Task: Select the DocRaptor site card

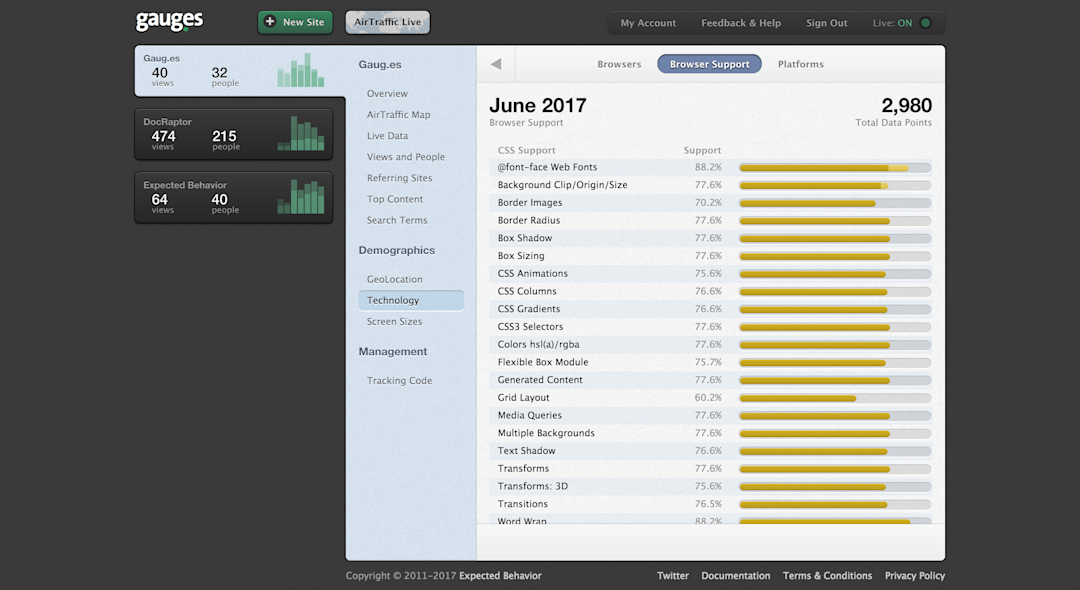Action: click(233, 134)
